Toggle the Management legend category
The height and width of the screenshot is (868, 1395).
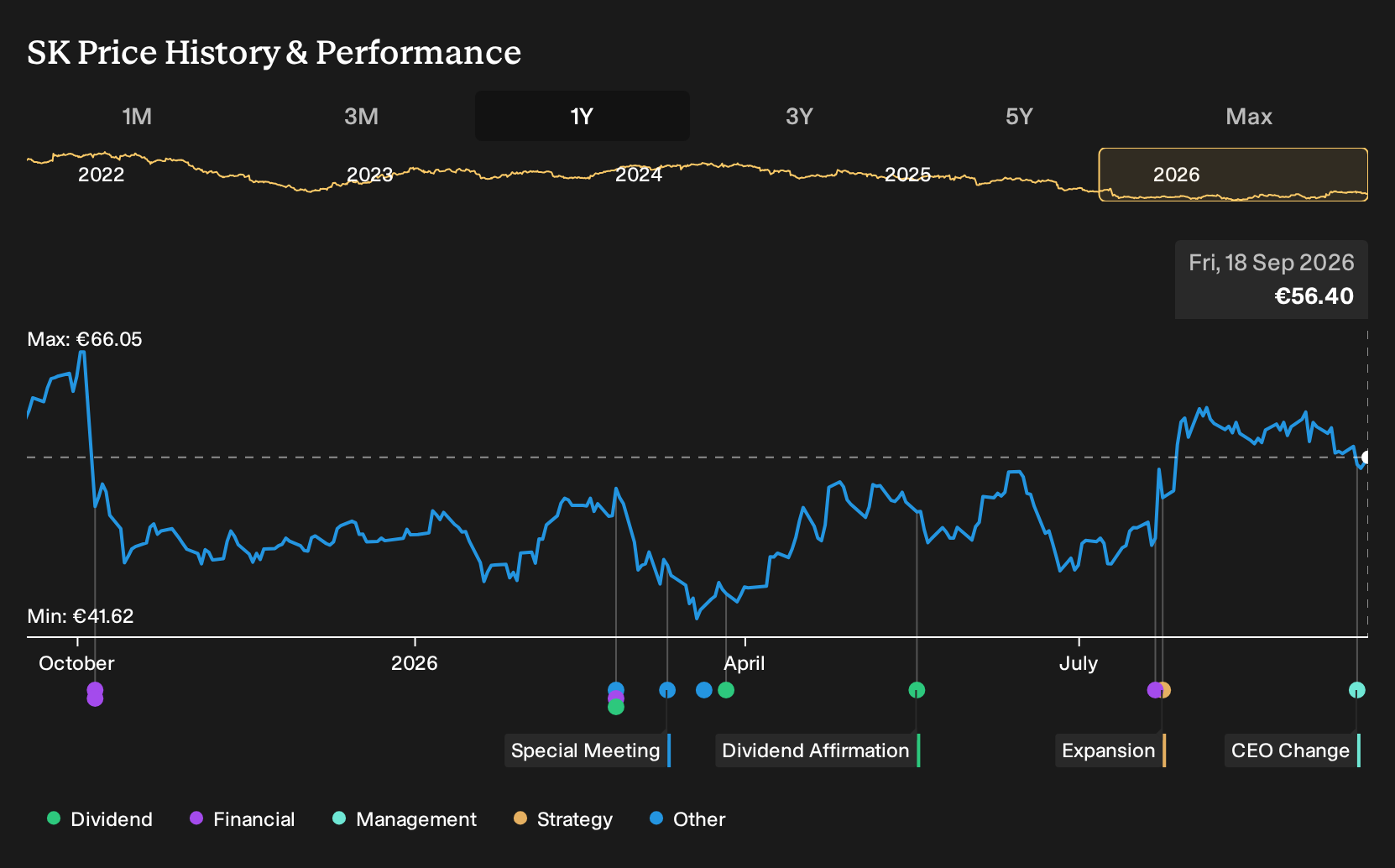pyautogui.click(x=405, y=819)
